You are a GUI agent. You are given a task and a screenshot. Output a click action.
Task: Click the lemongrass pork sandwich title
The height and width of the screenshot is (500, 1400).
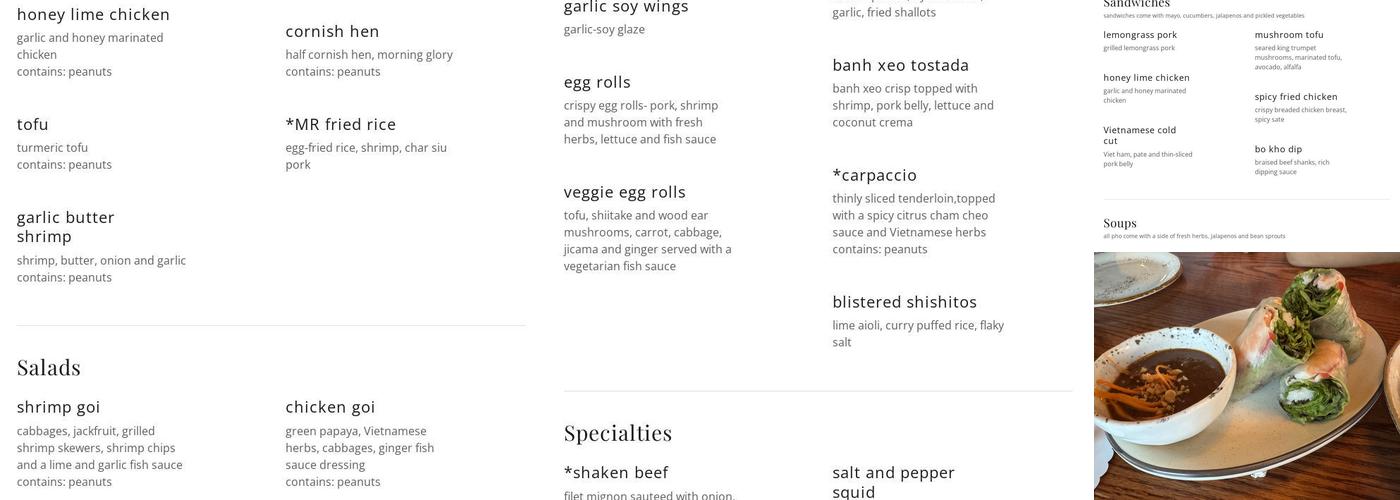[x=1140, y=35]
